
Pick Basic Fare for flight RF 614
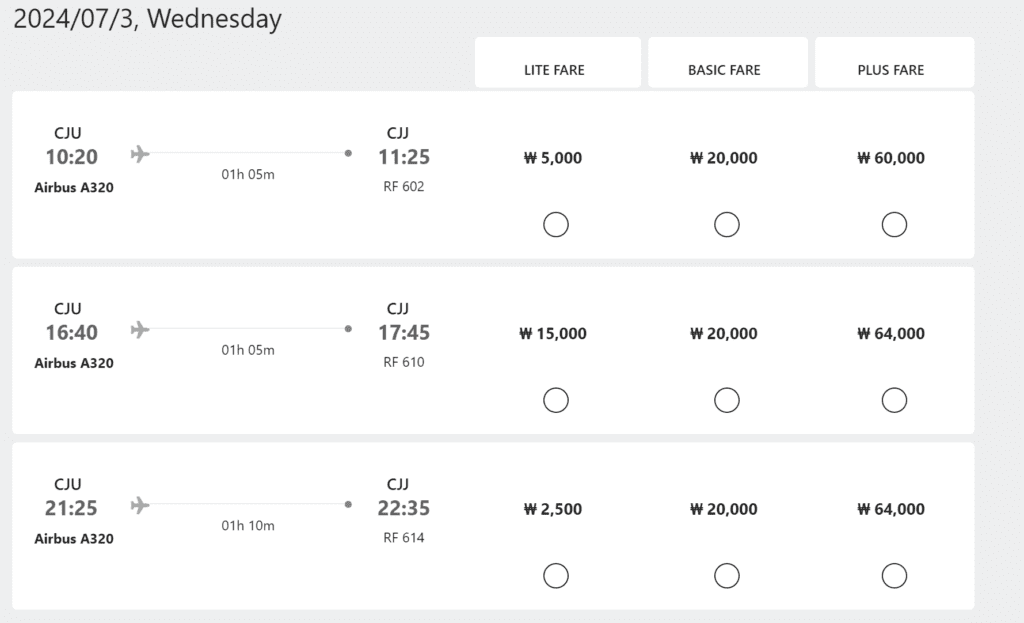click(x=726, y=576)
